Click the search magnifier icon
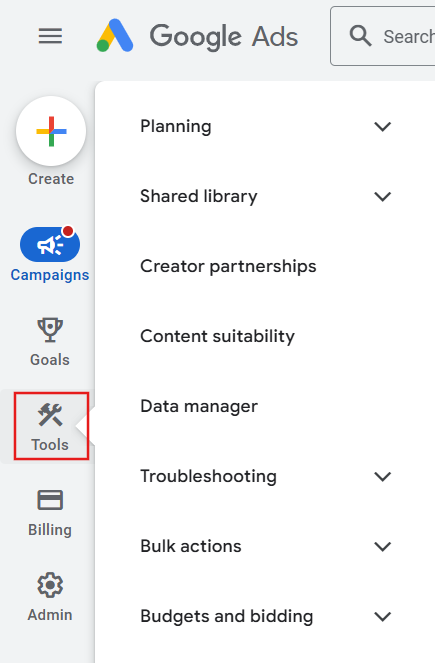 [360, 36]
